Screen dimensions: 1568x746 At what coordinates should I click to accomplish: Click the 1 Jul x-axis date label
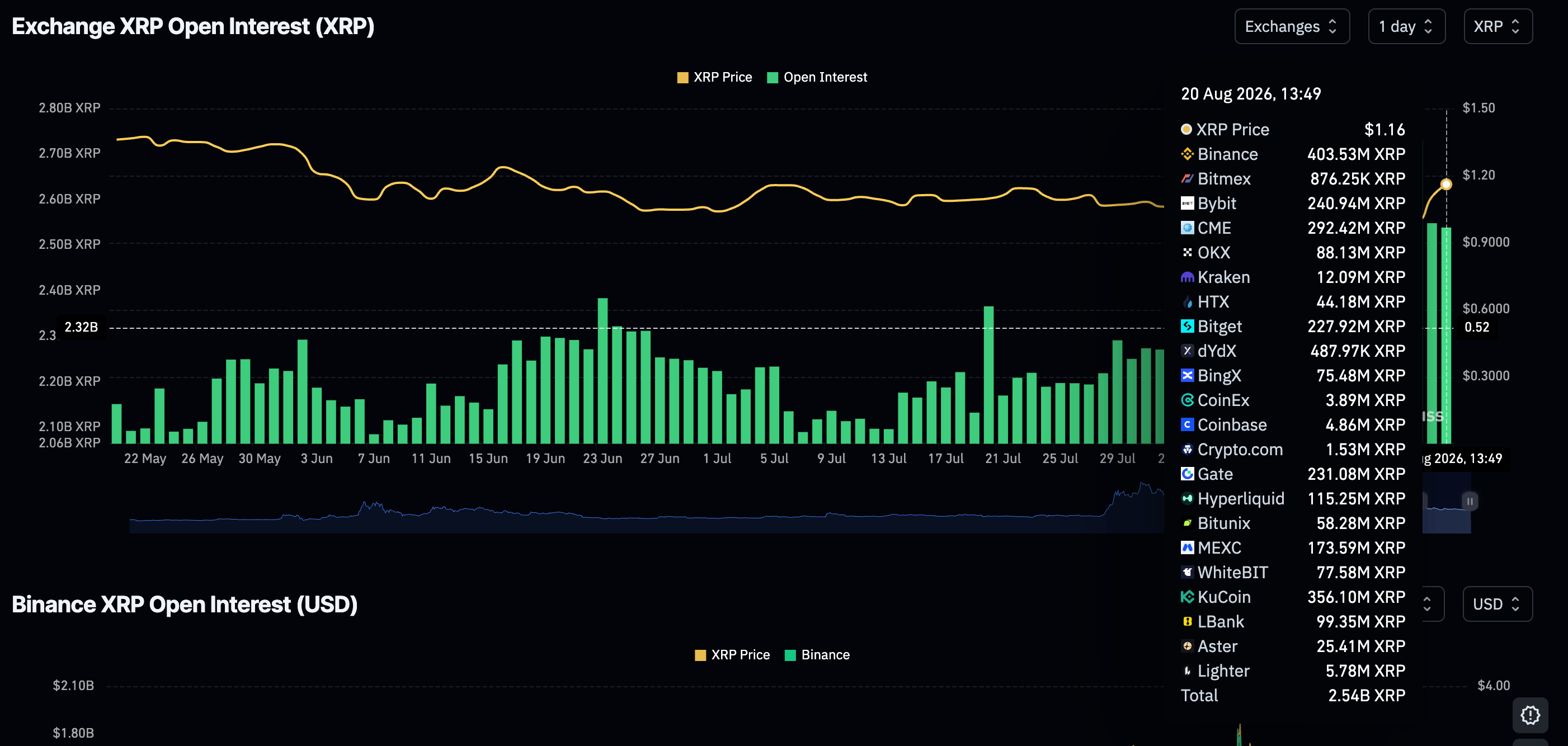(717, 459)
